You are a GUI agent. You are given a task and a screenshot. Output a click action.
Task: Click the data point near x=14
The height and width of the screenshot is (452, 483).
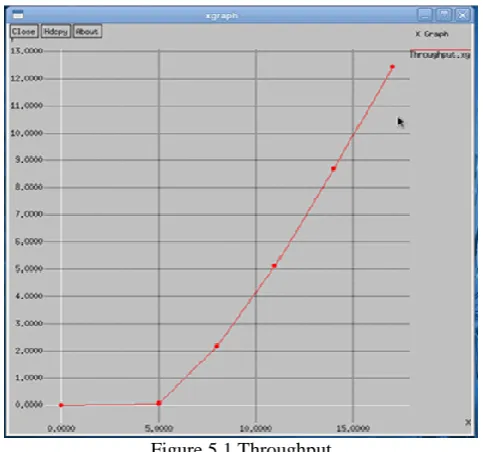(x=333, y=169)
